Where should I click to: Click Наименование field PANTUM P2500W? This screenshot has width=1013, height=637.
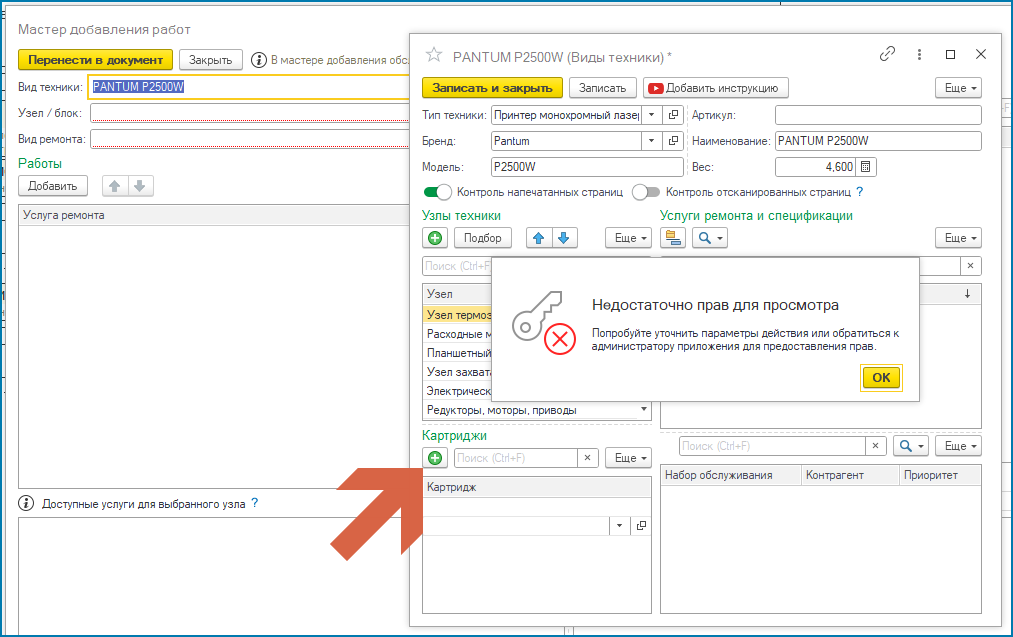point(878,141)
